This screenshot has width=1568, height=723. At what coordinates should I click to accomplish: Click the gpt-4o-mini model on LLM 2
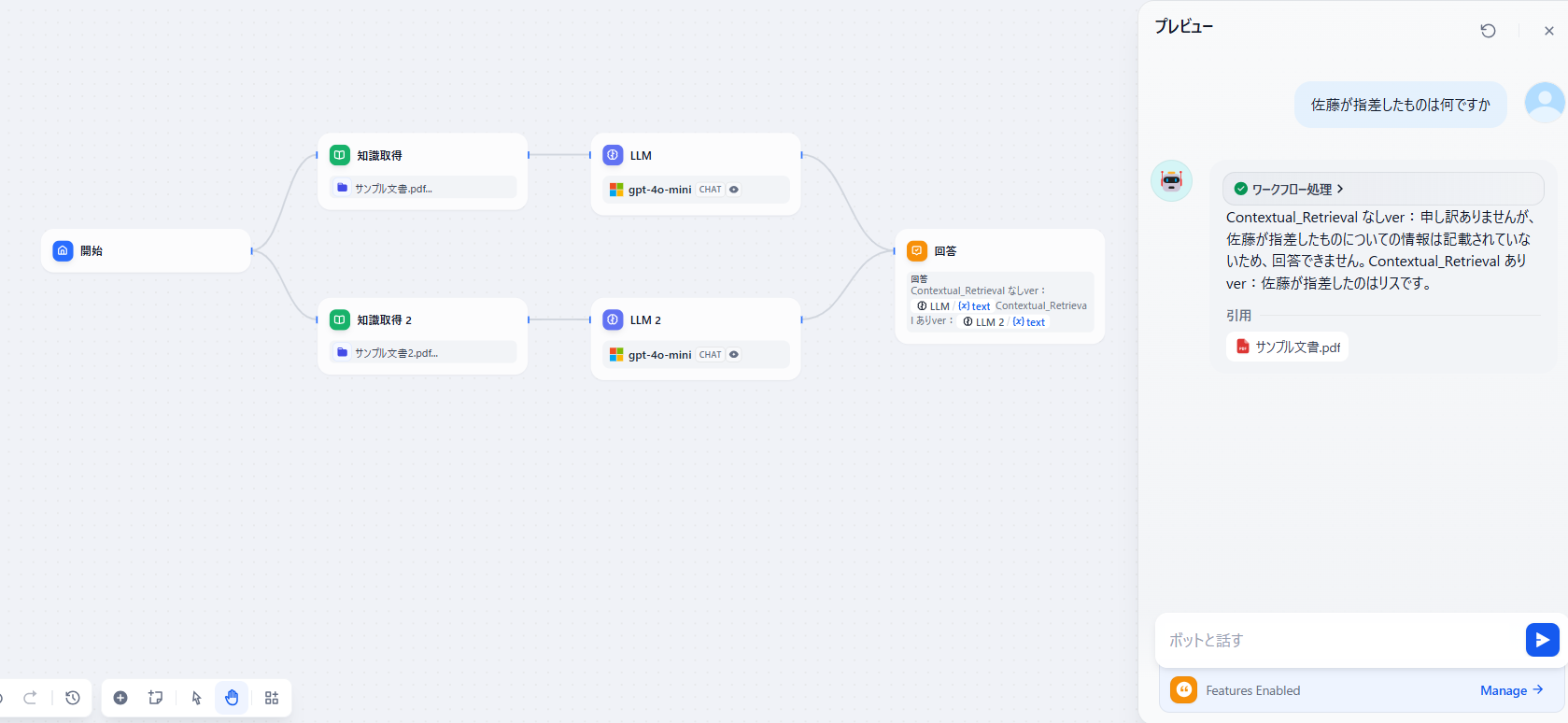659,355
